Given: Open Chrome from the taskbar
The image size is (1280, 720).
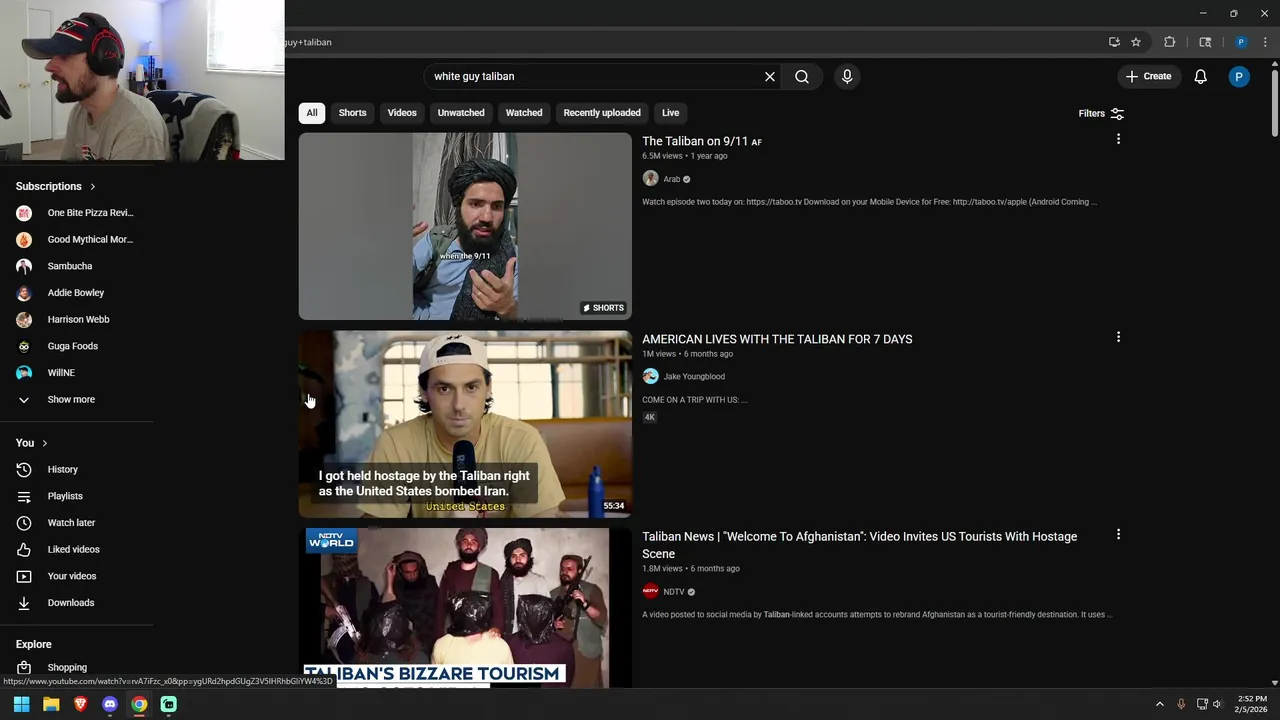Looking at the screenshot, I should coord(139,704).
